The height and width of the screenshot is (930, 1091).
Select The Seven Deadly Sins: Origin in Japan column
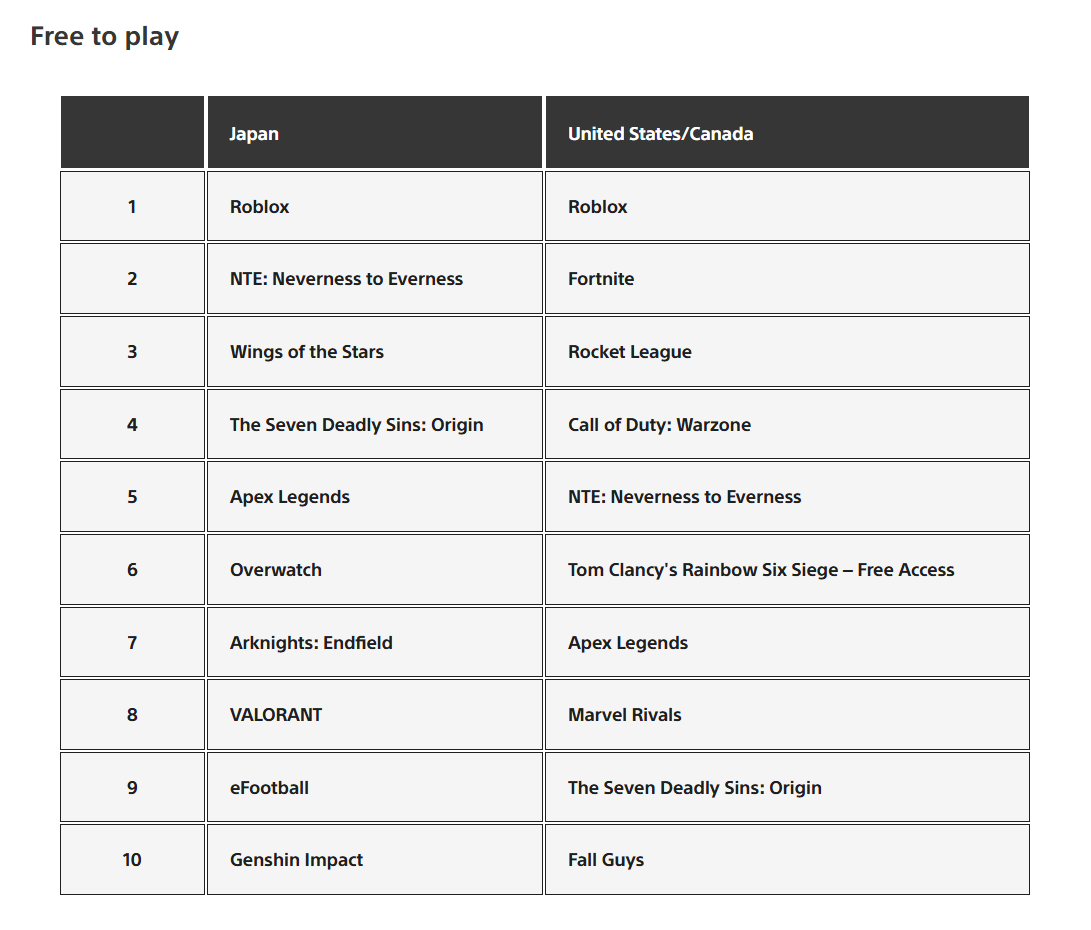point(374,424)
